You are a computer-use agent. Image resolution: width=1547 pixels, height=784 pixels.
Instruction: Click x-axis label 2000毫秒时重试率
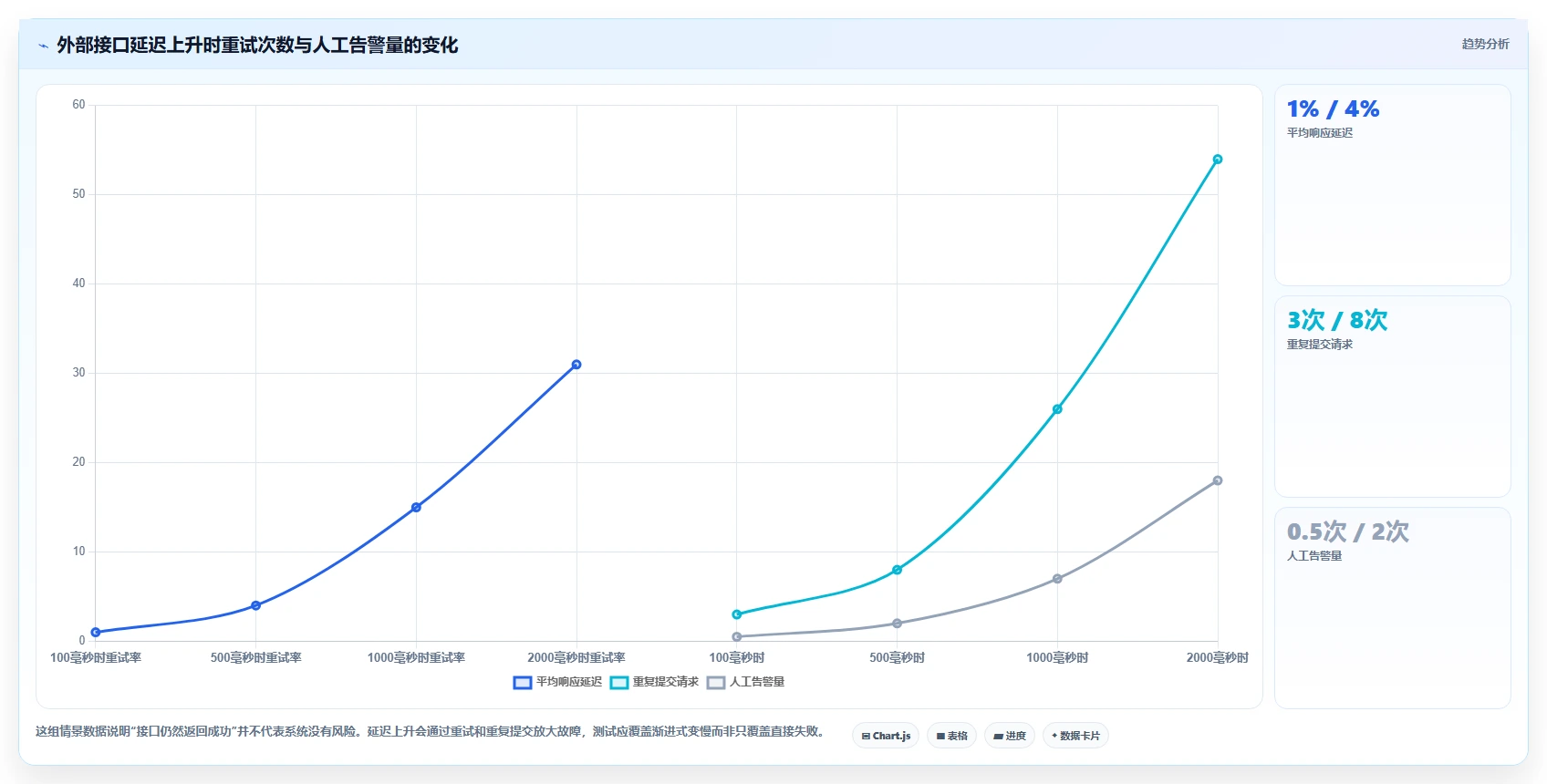576,657
